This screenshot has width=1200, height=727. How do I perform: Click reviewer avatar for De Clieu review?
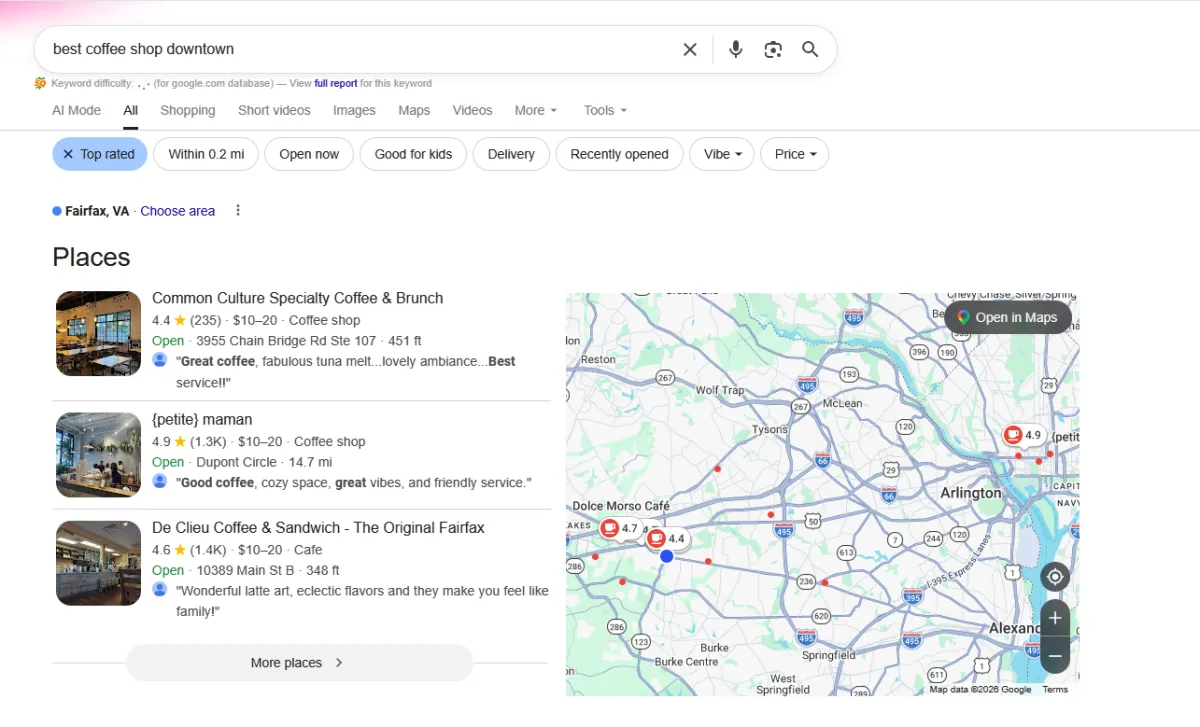click(x=160, y=590)
